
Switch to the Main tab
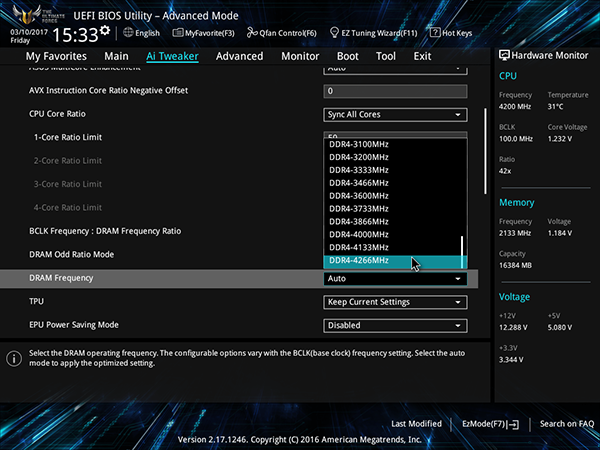(116, 56)
